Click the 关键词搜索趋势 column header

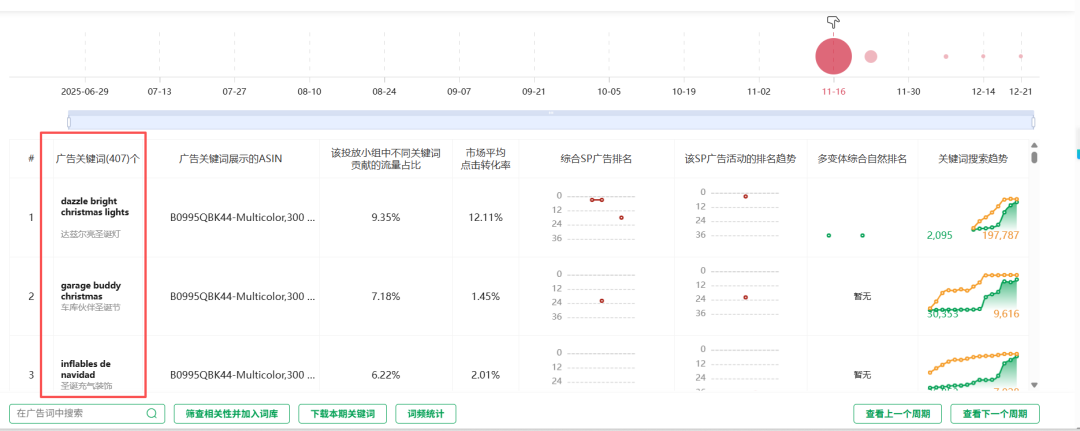point(973,158)
